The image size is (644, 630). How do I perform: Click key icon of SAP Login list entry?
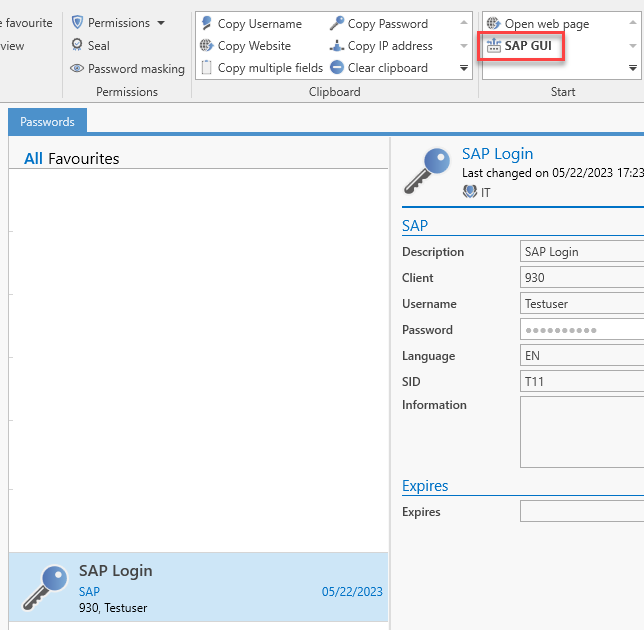coord(45,587)
